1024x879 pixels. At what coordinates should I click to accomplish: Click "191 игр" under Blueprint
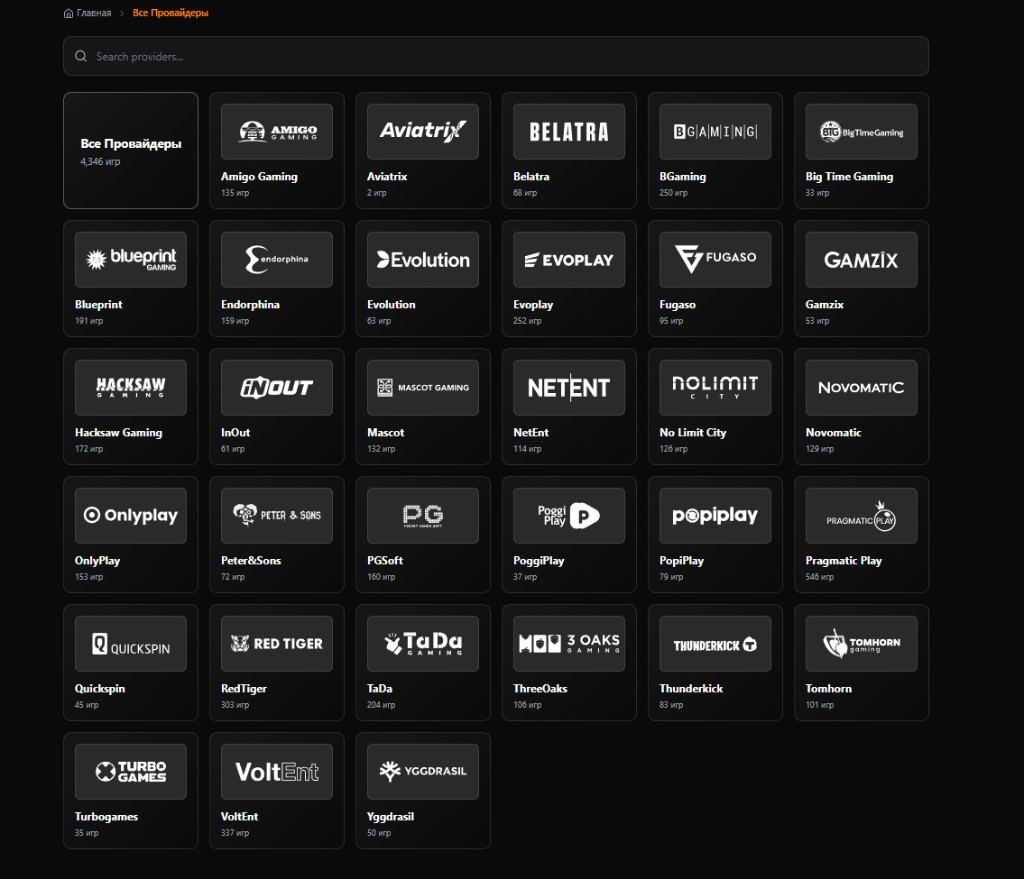click(x=89, y=321)
